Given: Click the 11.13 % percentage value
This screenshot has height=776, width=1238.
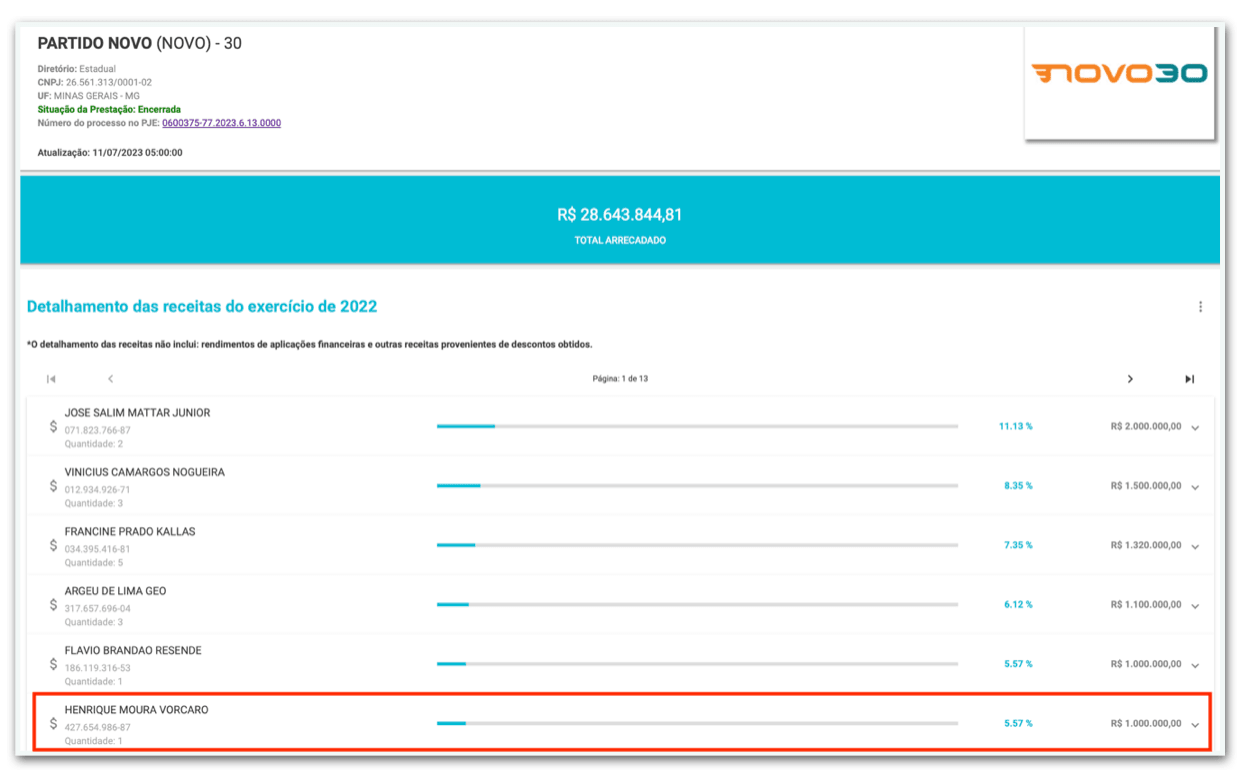Looking at the screenshot, I should click(x=1016, y=426).
